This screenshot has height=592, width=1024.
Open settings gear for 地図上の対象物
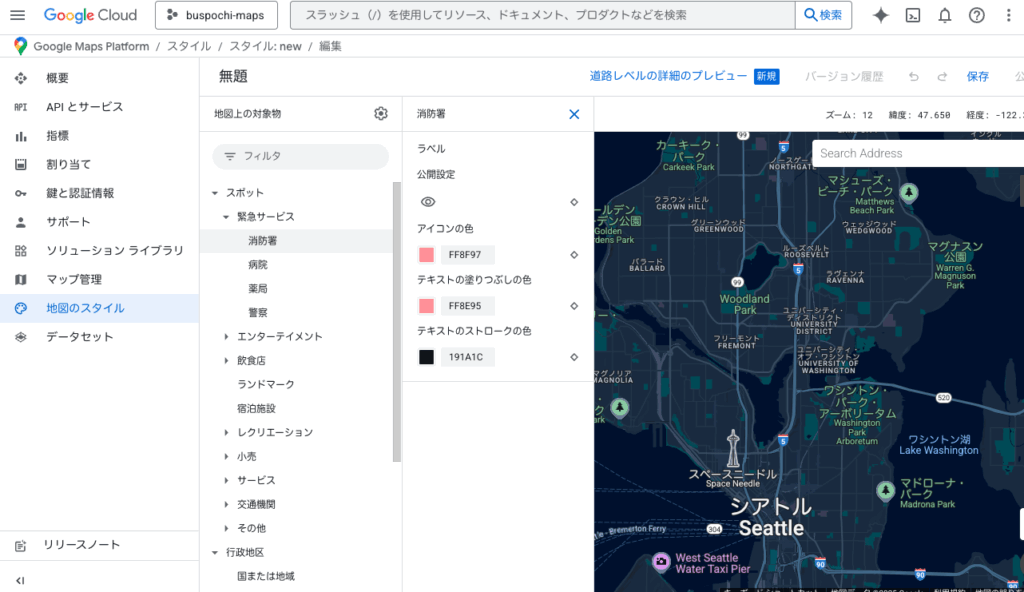click(x=381, y=114)
